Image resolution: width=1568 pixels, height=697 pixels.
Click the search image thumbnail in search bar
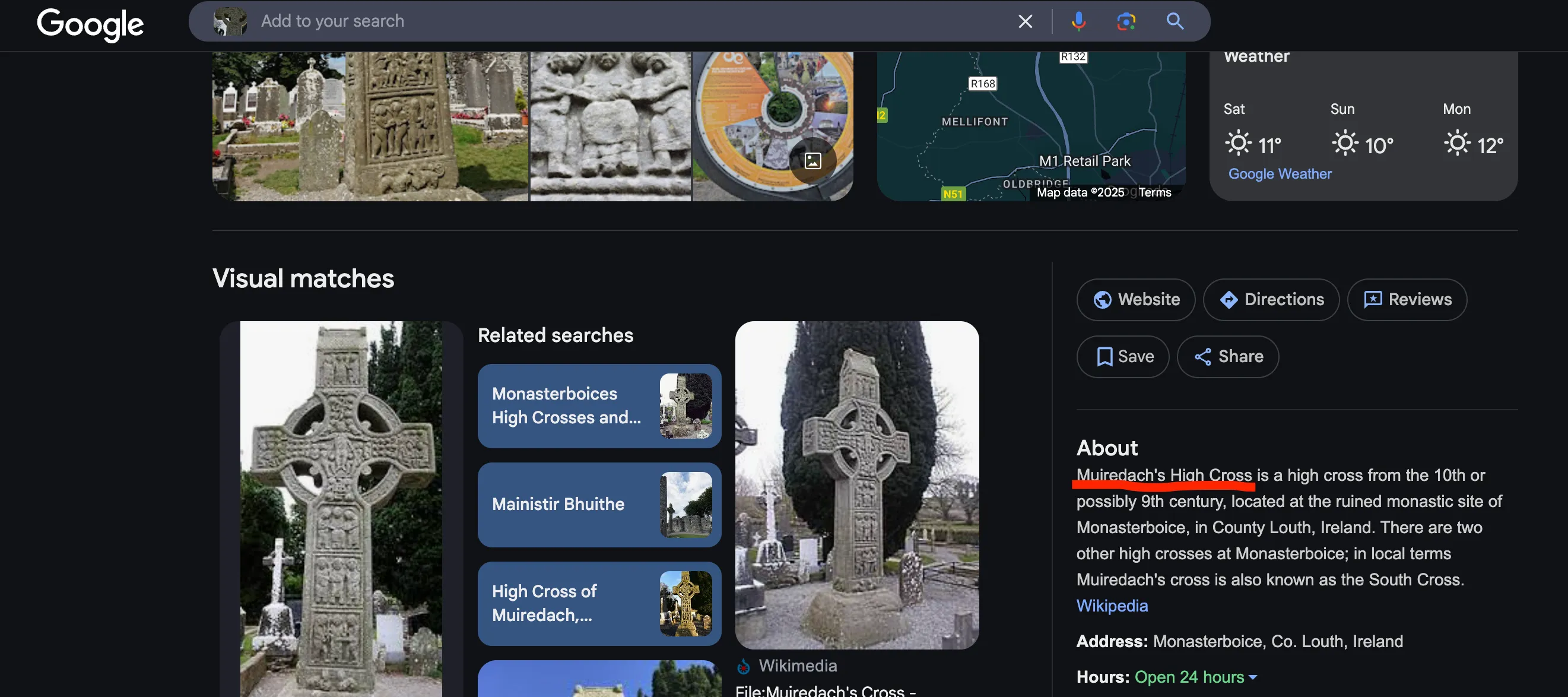tap(230, 21)
